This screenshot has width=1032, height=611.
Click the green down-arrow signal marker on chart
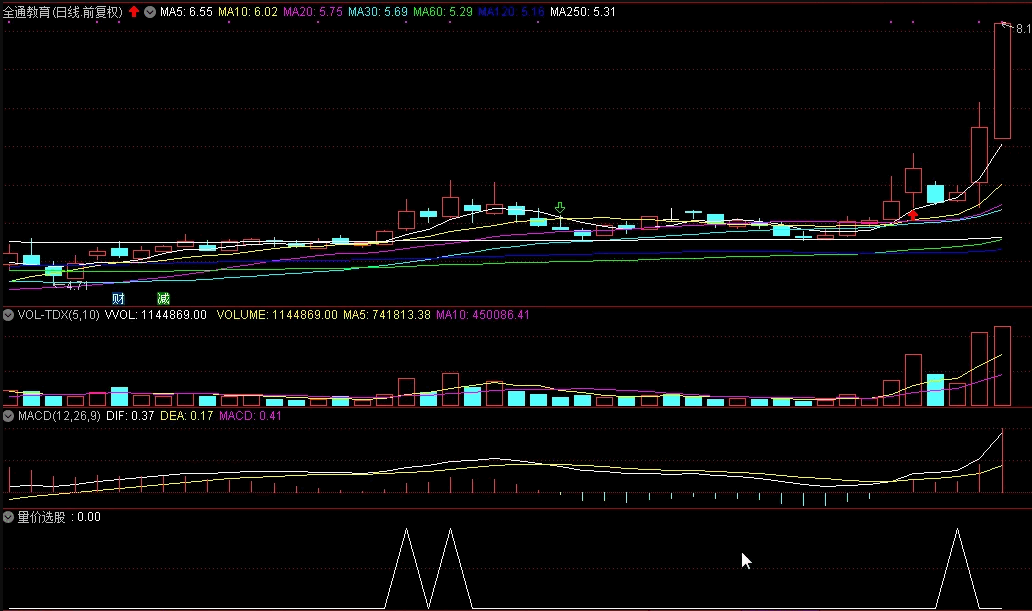coord(560,208)
